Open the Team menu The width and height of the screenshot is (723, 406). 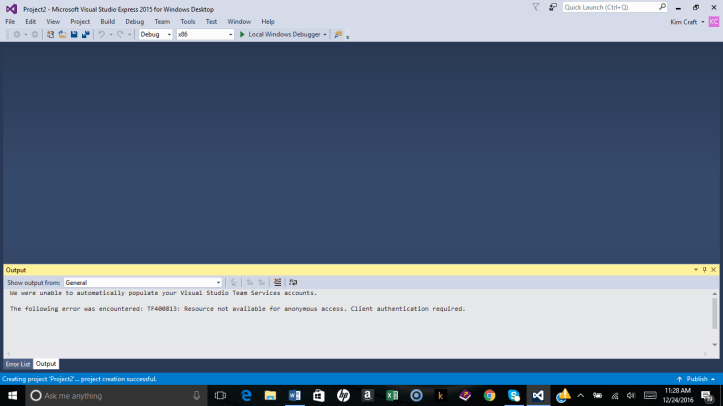pos(162,22)
